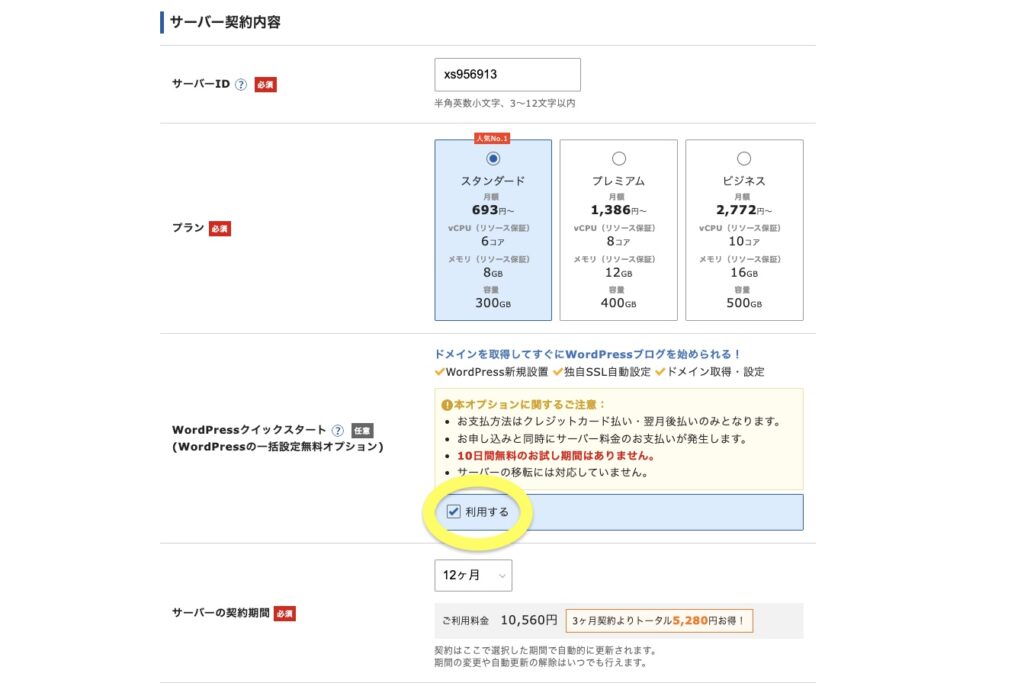Click the warning icon beside 本オプションに関するご注意

tap(446, 404)
